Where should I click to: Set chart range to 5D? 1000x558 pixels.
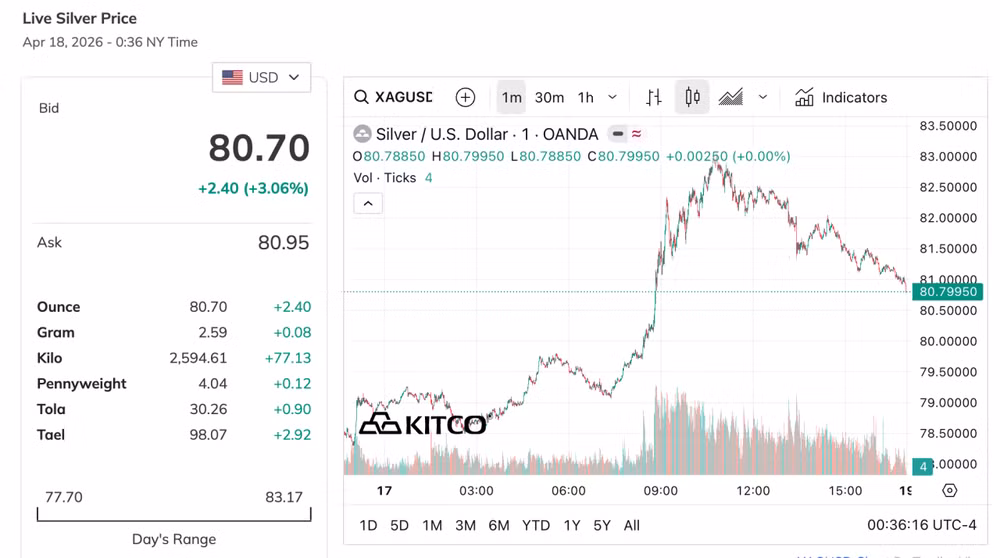coord(399,525)
